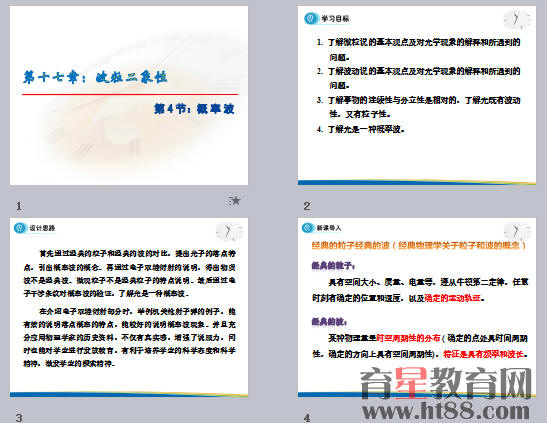Click the orange heading 经典的粒子经典的波 on slide 4

[419, 246]
